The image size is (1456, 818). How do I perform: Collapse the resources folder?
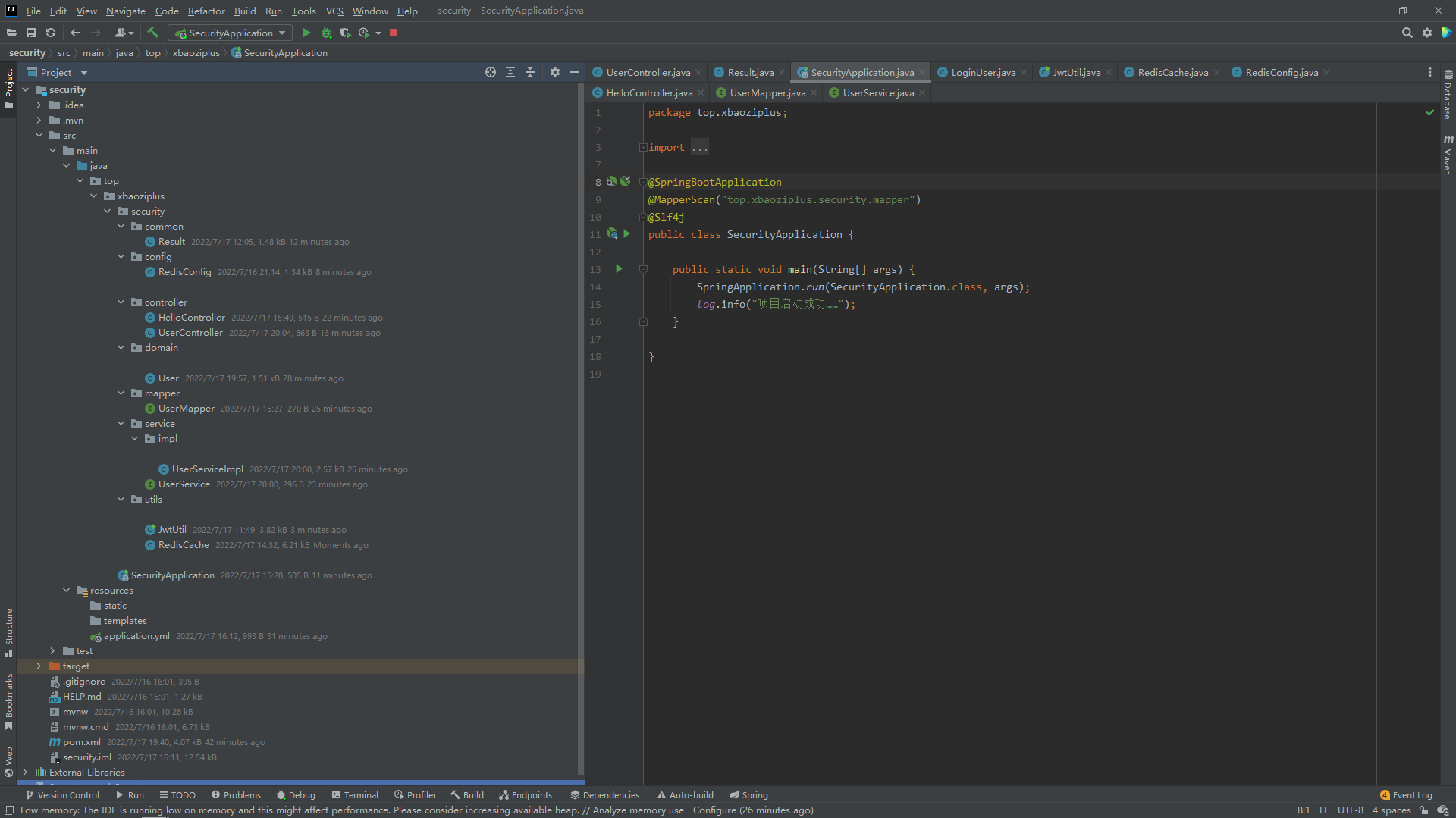(x=66, y=591)
